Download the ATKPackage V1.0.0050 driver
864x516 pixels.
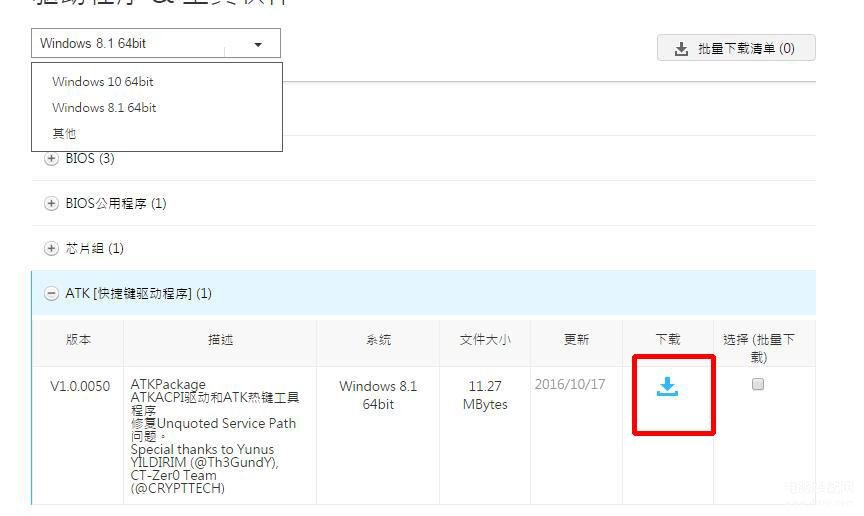[667, 387]
